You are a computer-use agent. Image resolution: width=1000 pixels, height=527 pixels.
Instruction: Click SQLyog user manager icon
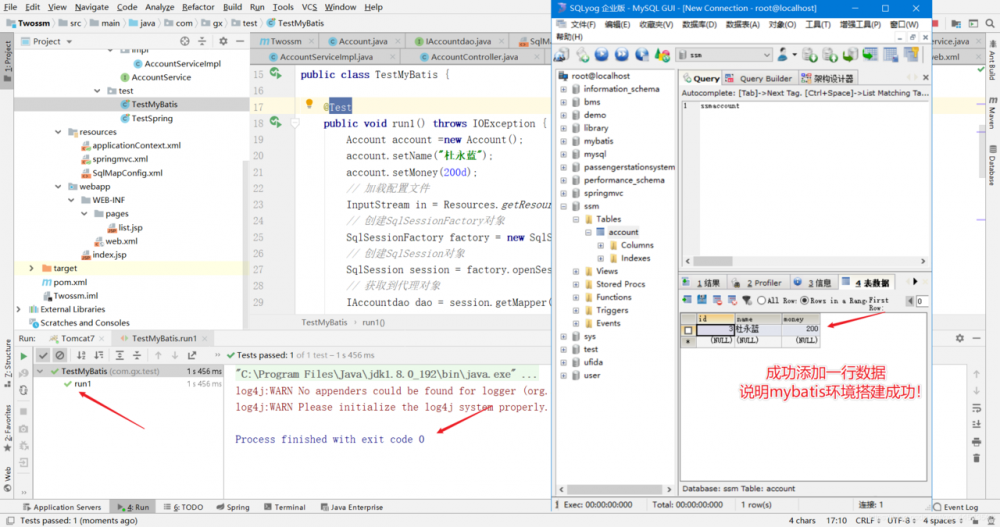(x=783, y=55)
